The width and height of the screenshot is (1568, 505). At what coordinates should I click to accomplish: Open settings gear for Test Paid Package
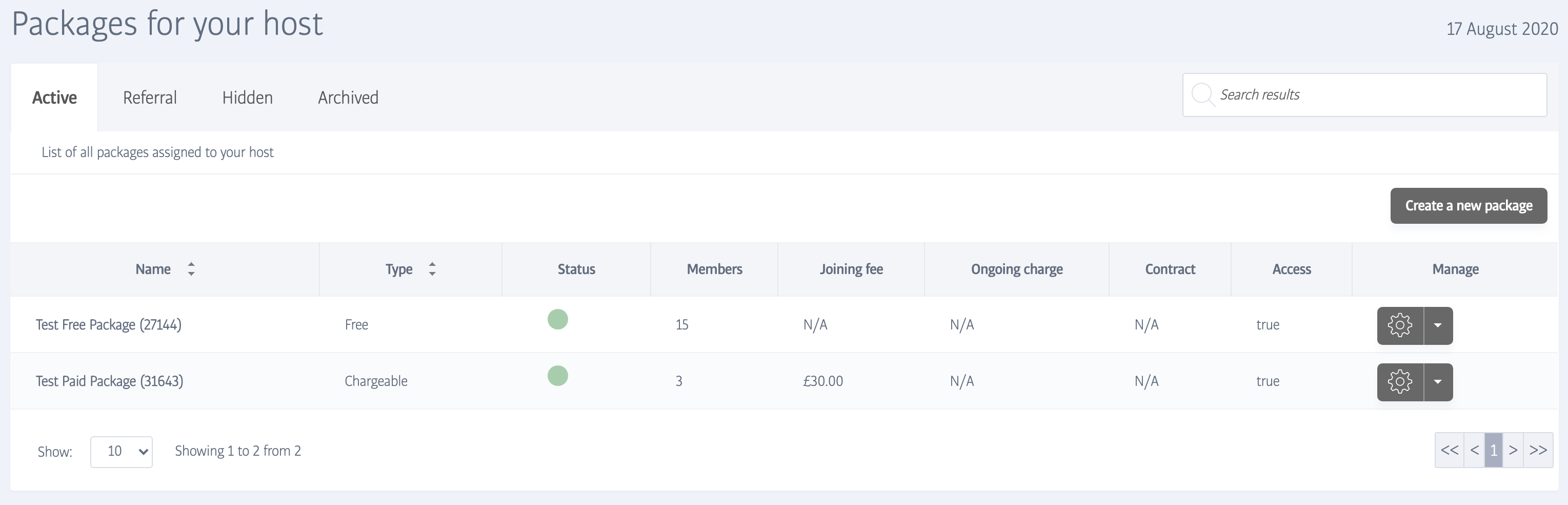(x=1399, y=382)
